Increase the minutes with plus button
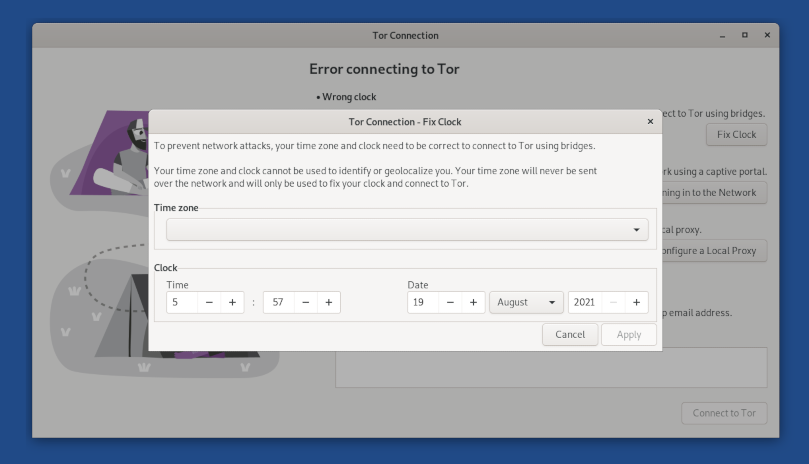The image size is (809, 464). (328, 302)
